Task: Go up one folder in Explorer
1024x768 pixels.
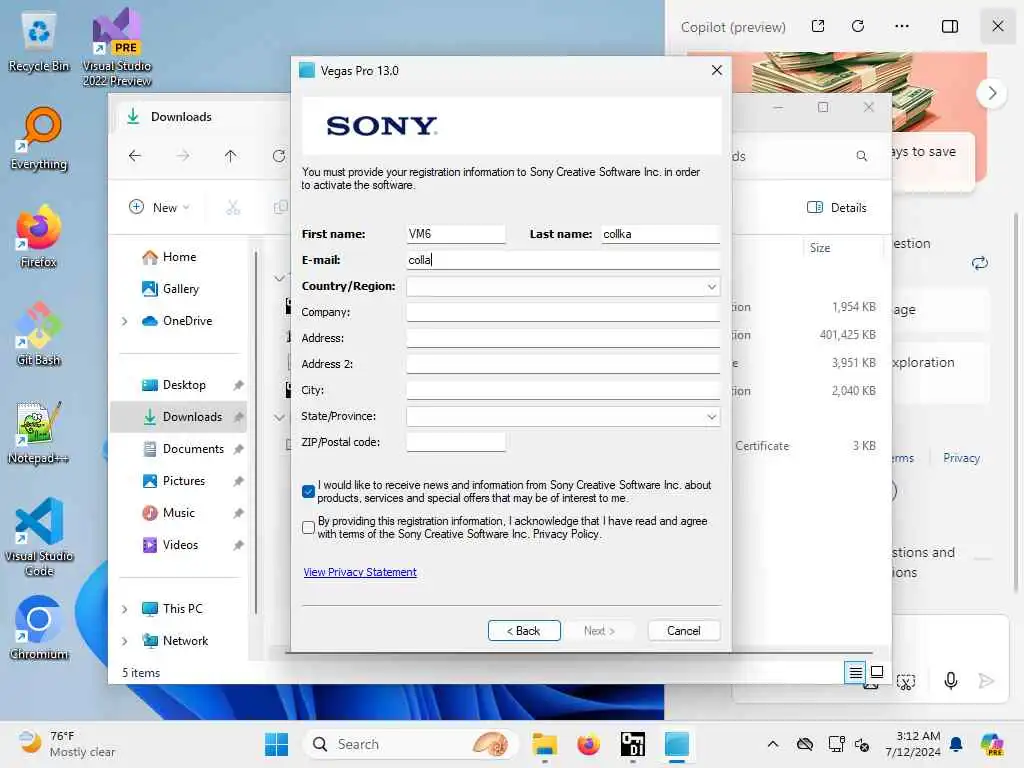Action: click(230, 156)
